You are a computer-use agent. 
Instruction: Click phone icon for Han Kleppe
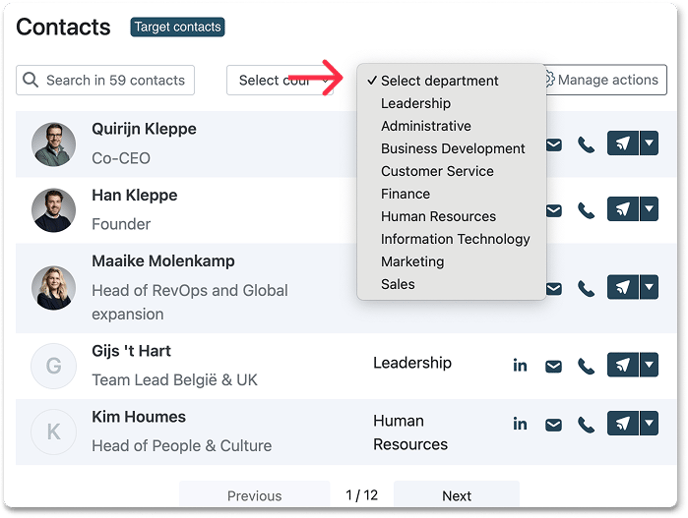click(586, 211)
